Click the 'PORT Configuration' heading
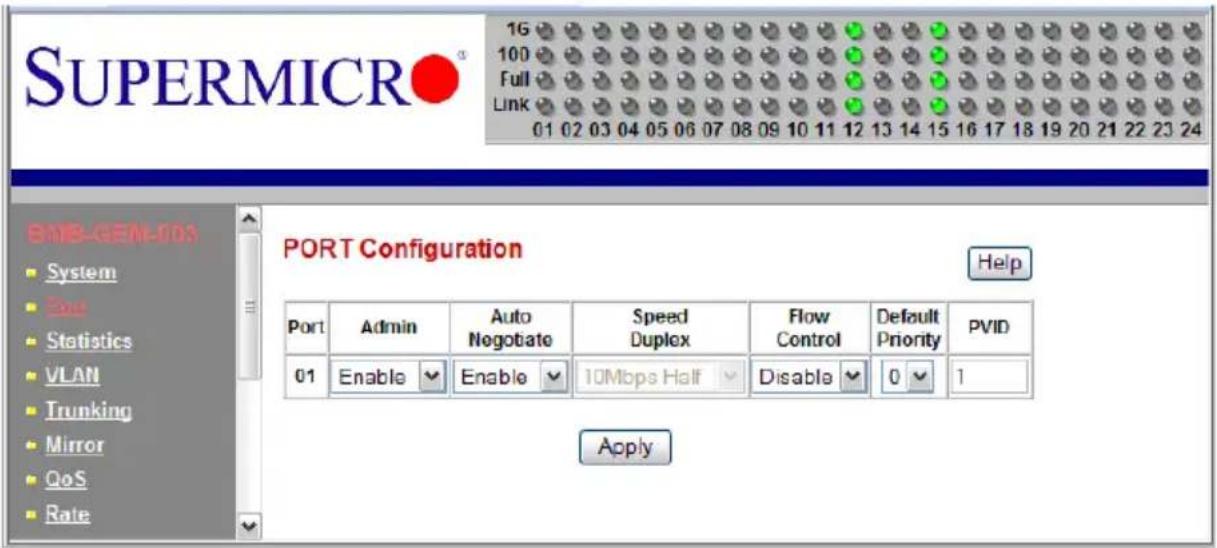Viewport: 1217px width, 548px height. coord(403,249)
